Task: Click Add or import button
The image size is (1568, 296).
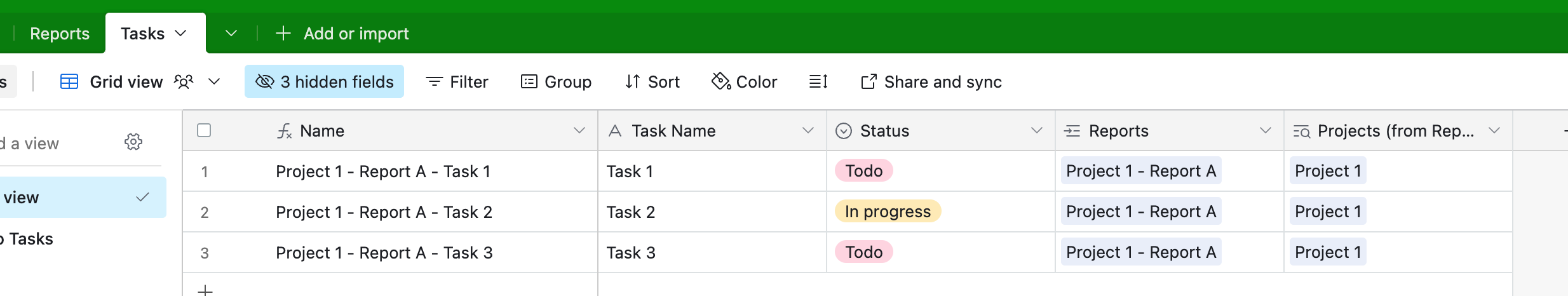Action: click(342, 34)
